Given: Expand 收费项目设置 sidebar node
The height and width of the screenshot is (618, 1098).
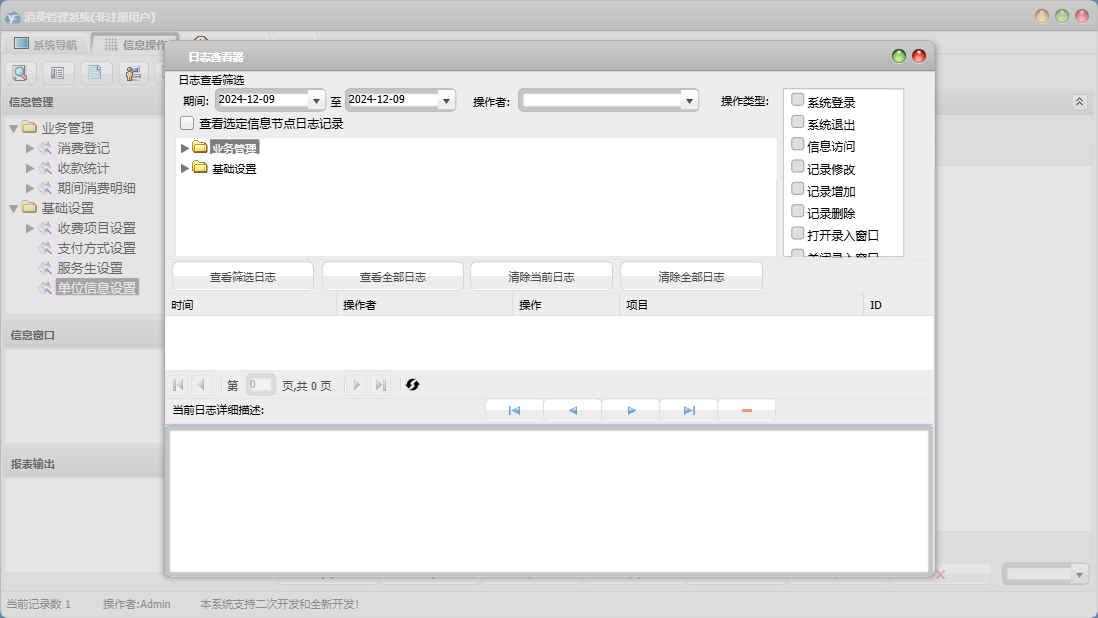Looking at the screenshot, I should tap(29, 228).
